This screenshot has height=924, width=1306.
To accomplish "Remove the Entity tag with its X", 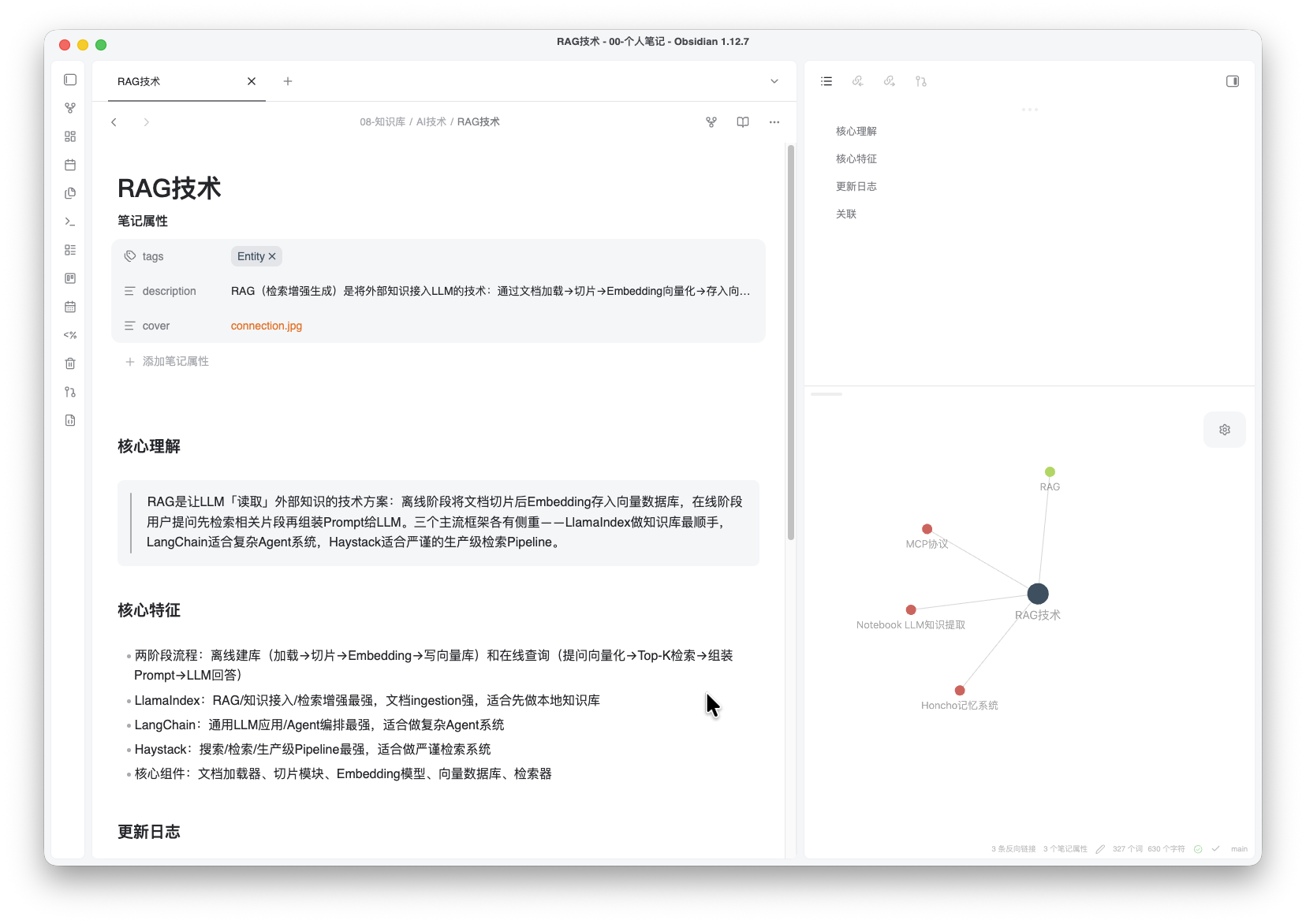I will pyautogui.click(x=272, y=256).
